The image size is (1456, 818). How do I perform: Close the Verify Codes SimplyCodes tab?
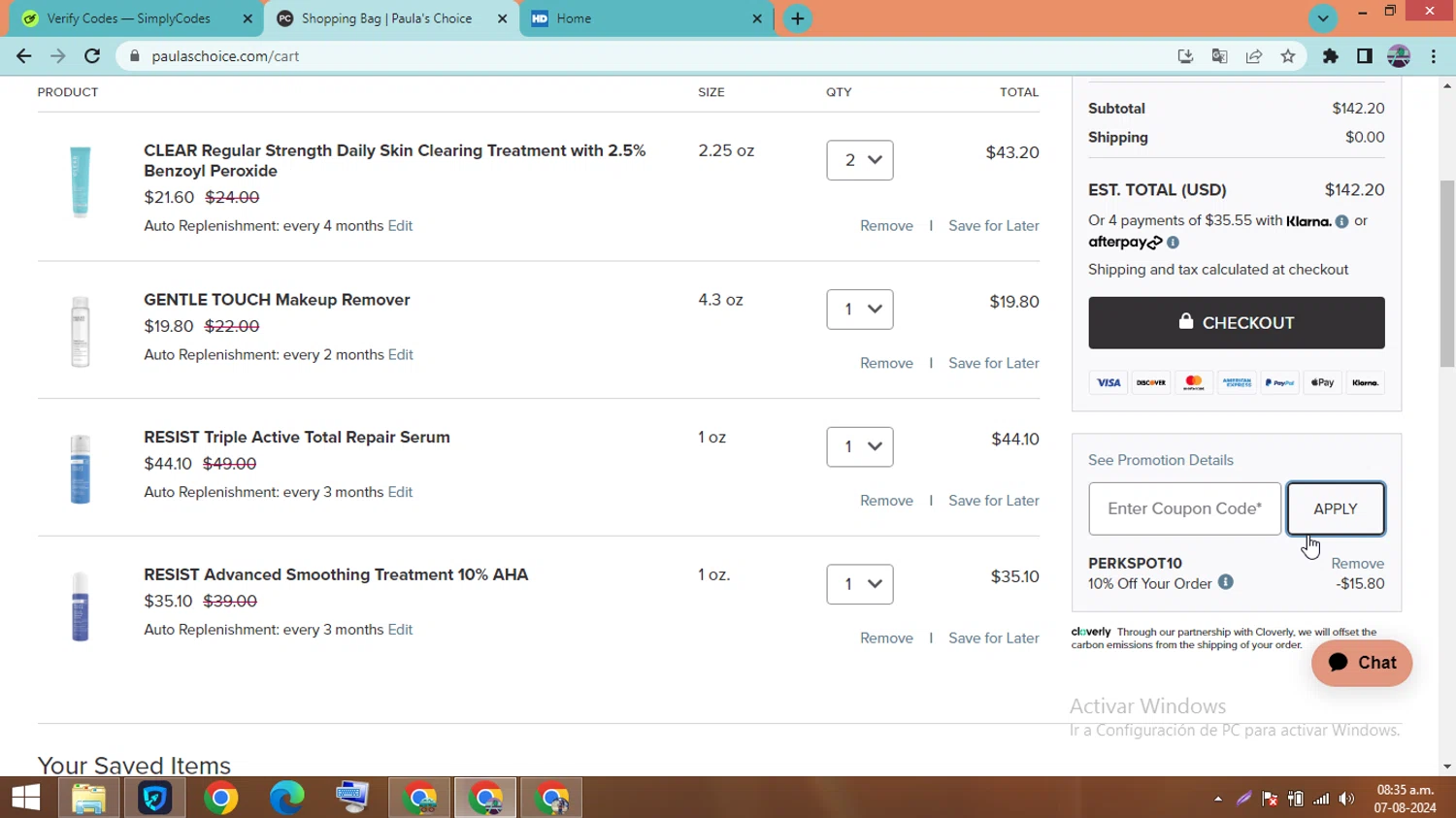(x=247, y=18)
